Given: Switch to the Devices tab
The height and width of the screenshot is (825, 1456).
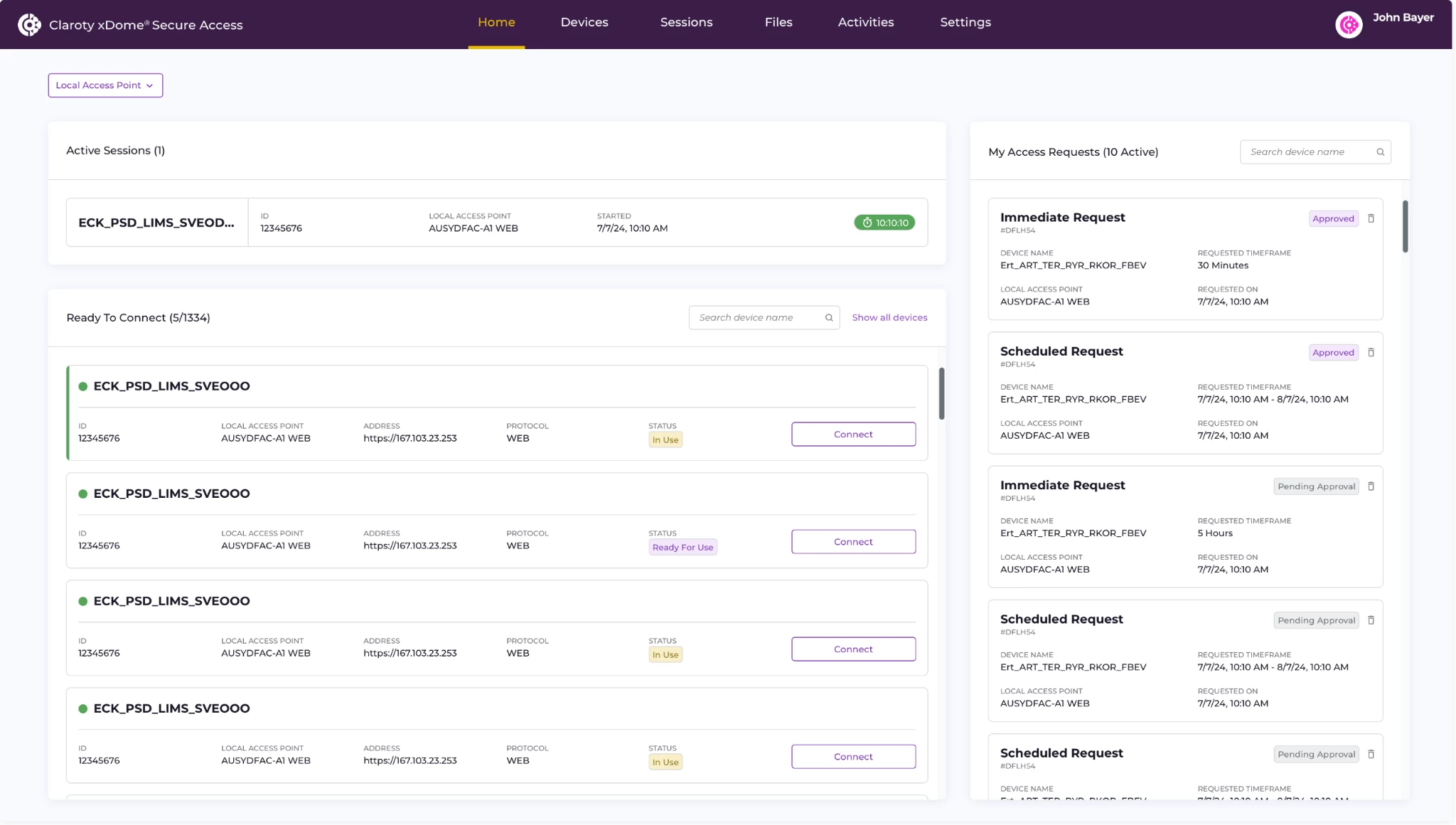Looking at the screenshot, I should tap(584, 22).
